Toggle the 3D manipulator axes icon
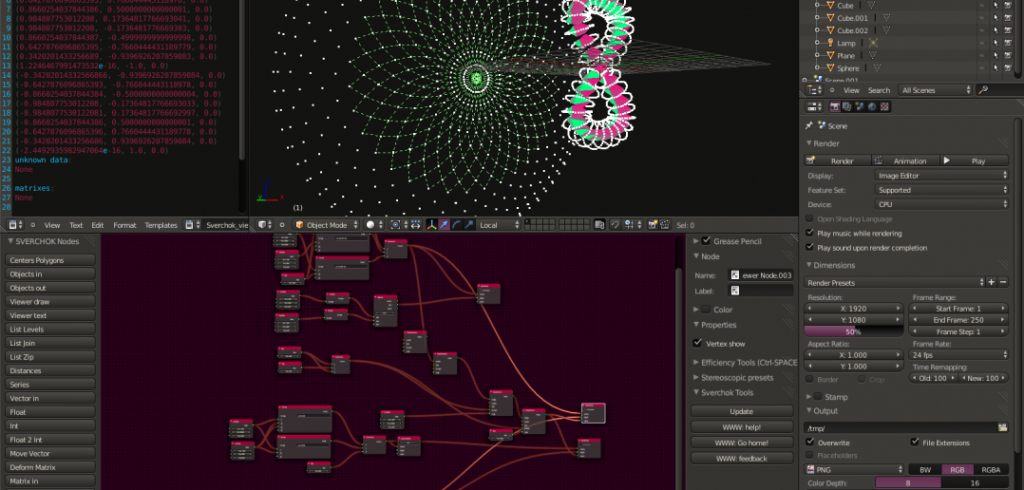 pos(431,225)
